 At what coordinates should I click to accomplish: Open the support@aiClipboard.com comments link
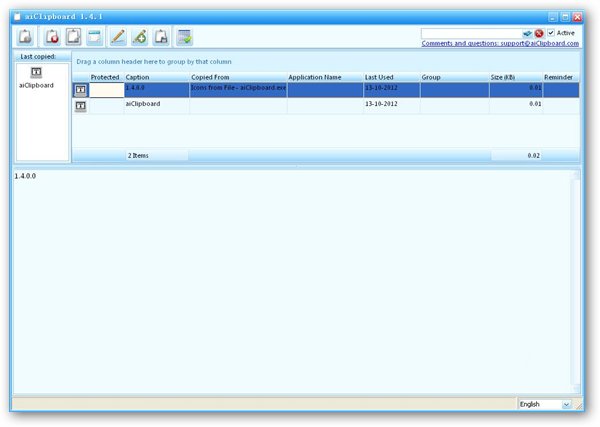click(x=500, y=43)
